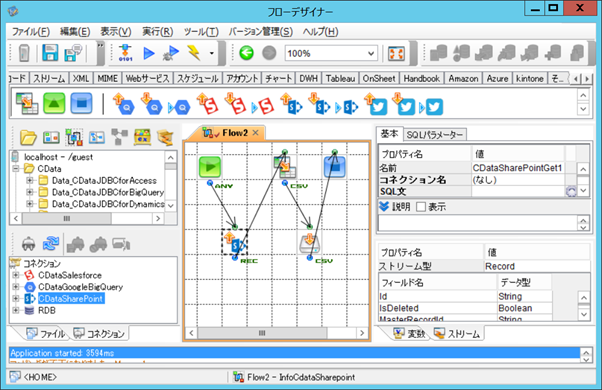
Task: Open the 実行(R) menu
Action: (157, 31)
